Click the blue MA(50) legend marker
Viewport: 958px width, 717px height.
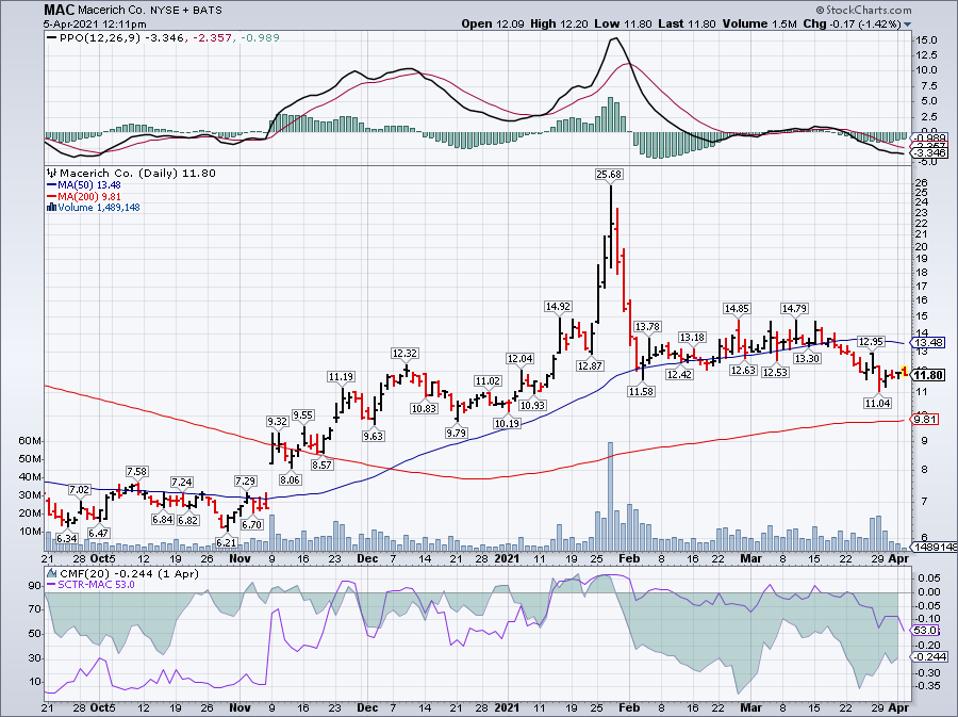tap(51, 185)
